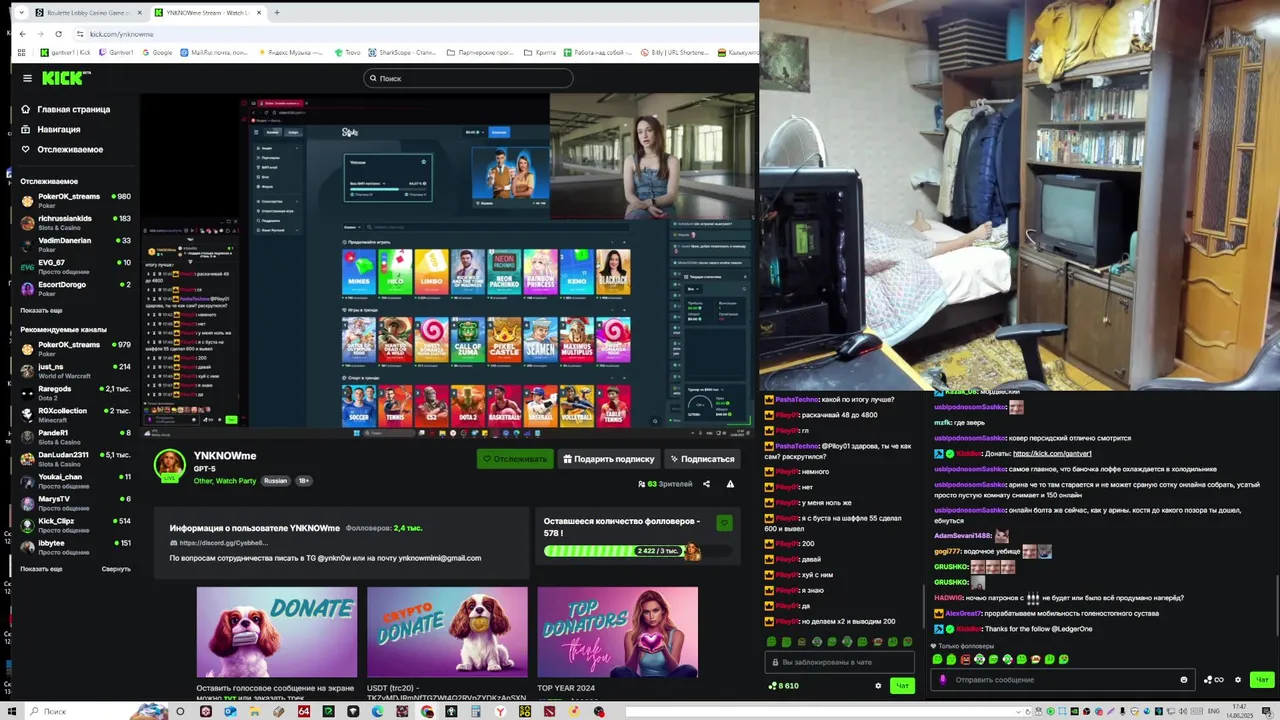Open Chrome icon in taskbar
Viewport: 1280px width, 720px height.
(427, 712)
